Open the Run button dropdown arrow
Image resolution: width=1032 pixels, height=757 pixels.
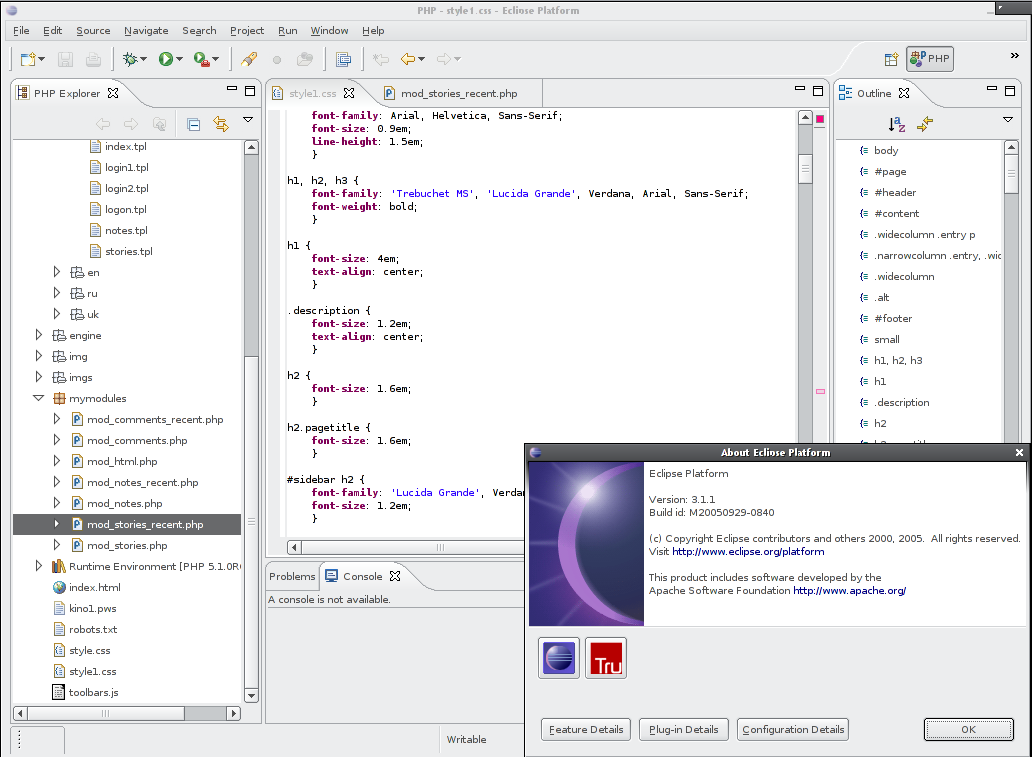179,59
